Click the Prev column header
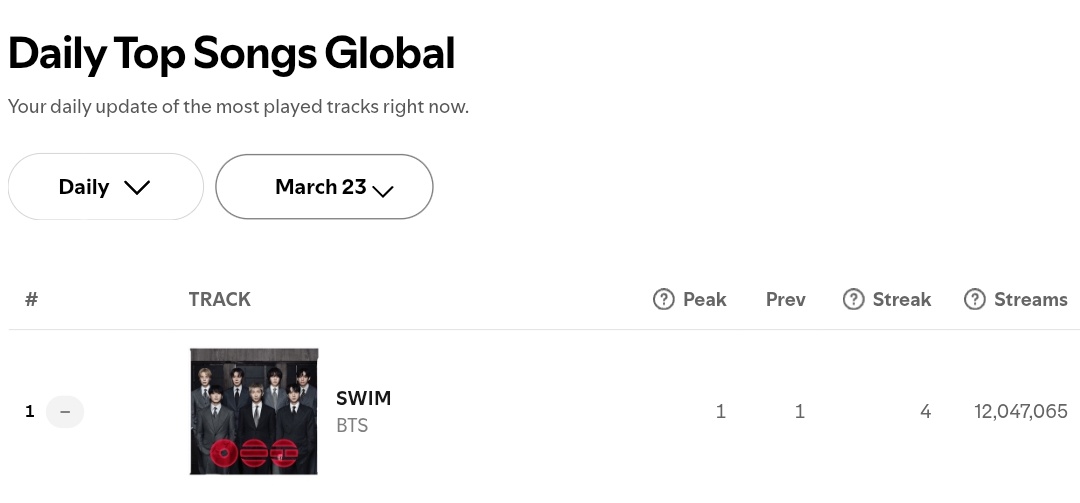The height and width of the screenshot is (503, 1080). 786,299
